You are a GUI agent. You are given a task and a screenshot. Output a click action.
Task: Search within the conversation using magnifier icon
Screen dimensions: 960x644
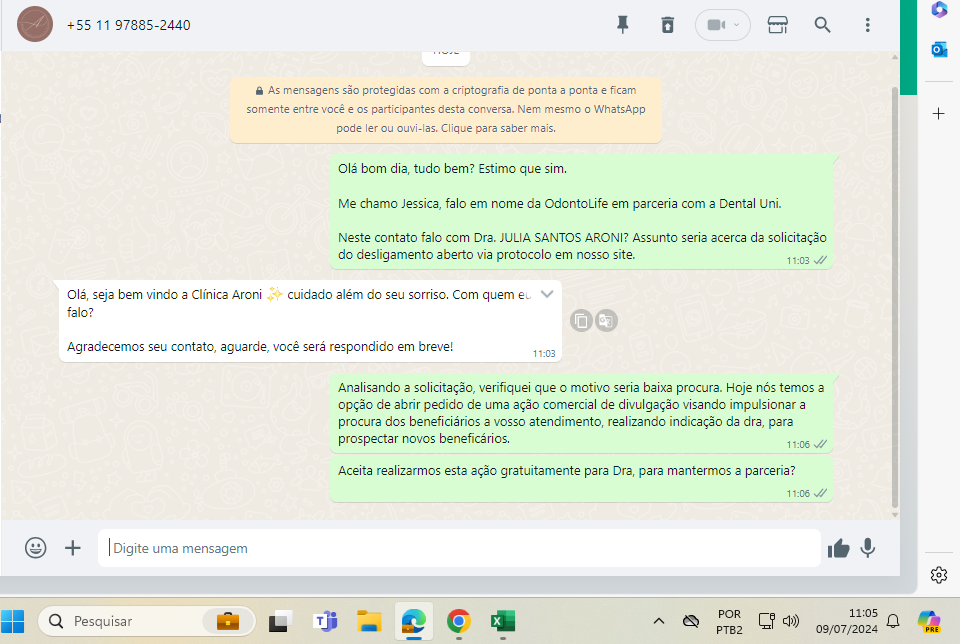822,25
